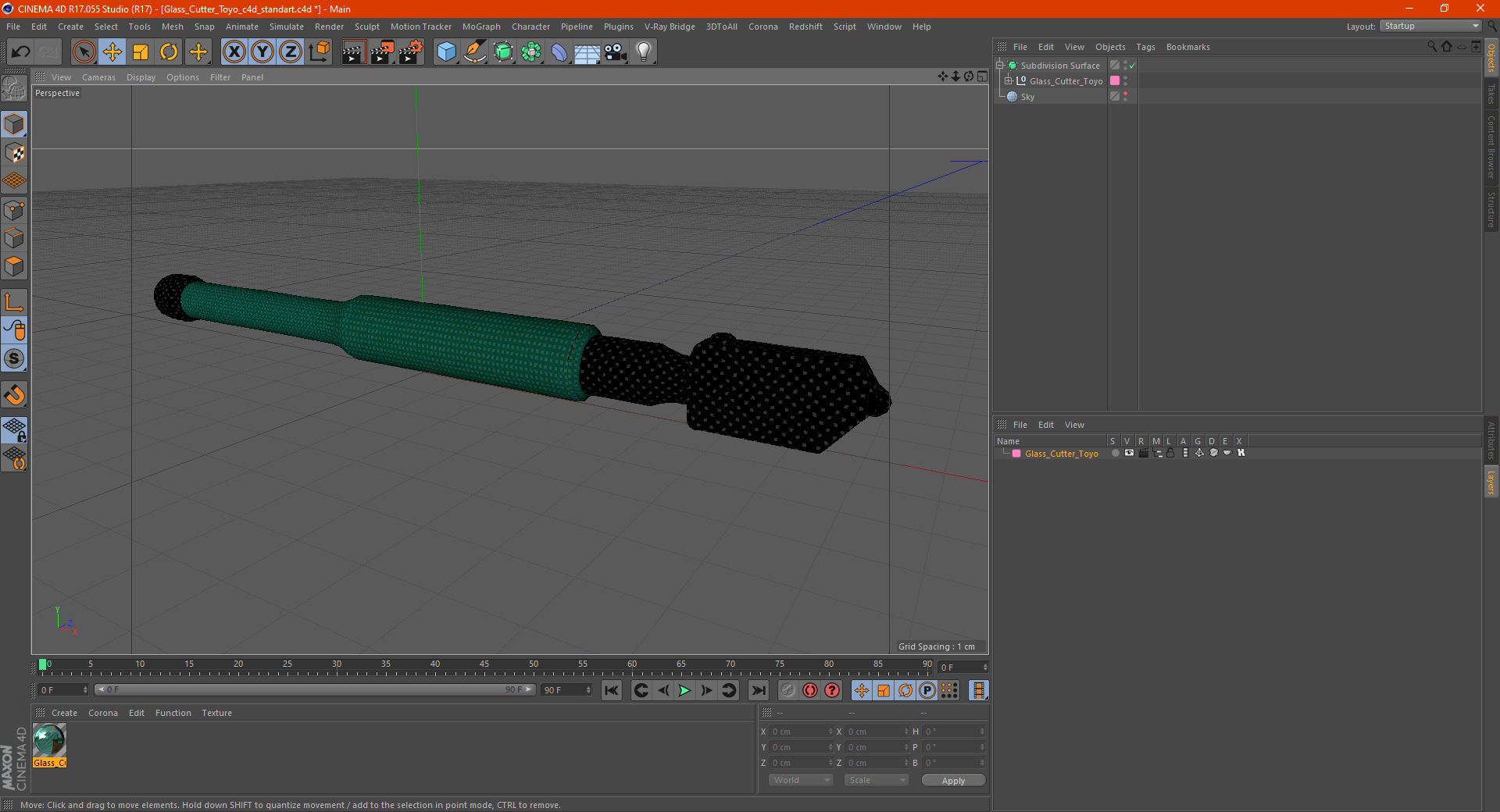1500x812 pixels.
Task: Open the MoGraph menu
Action: [481, 27]
